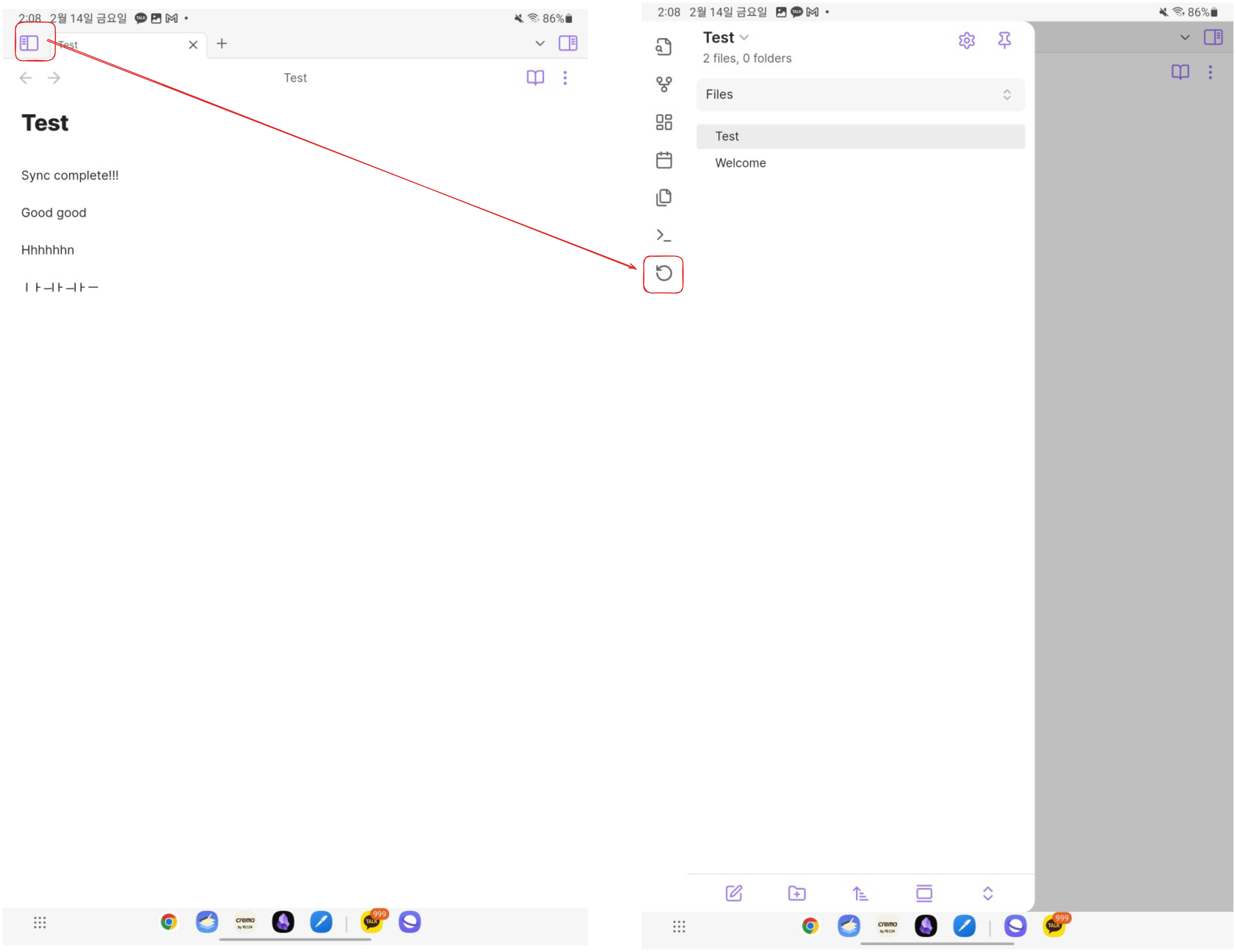Click the 'Good good' line

tap(54, 213)
